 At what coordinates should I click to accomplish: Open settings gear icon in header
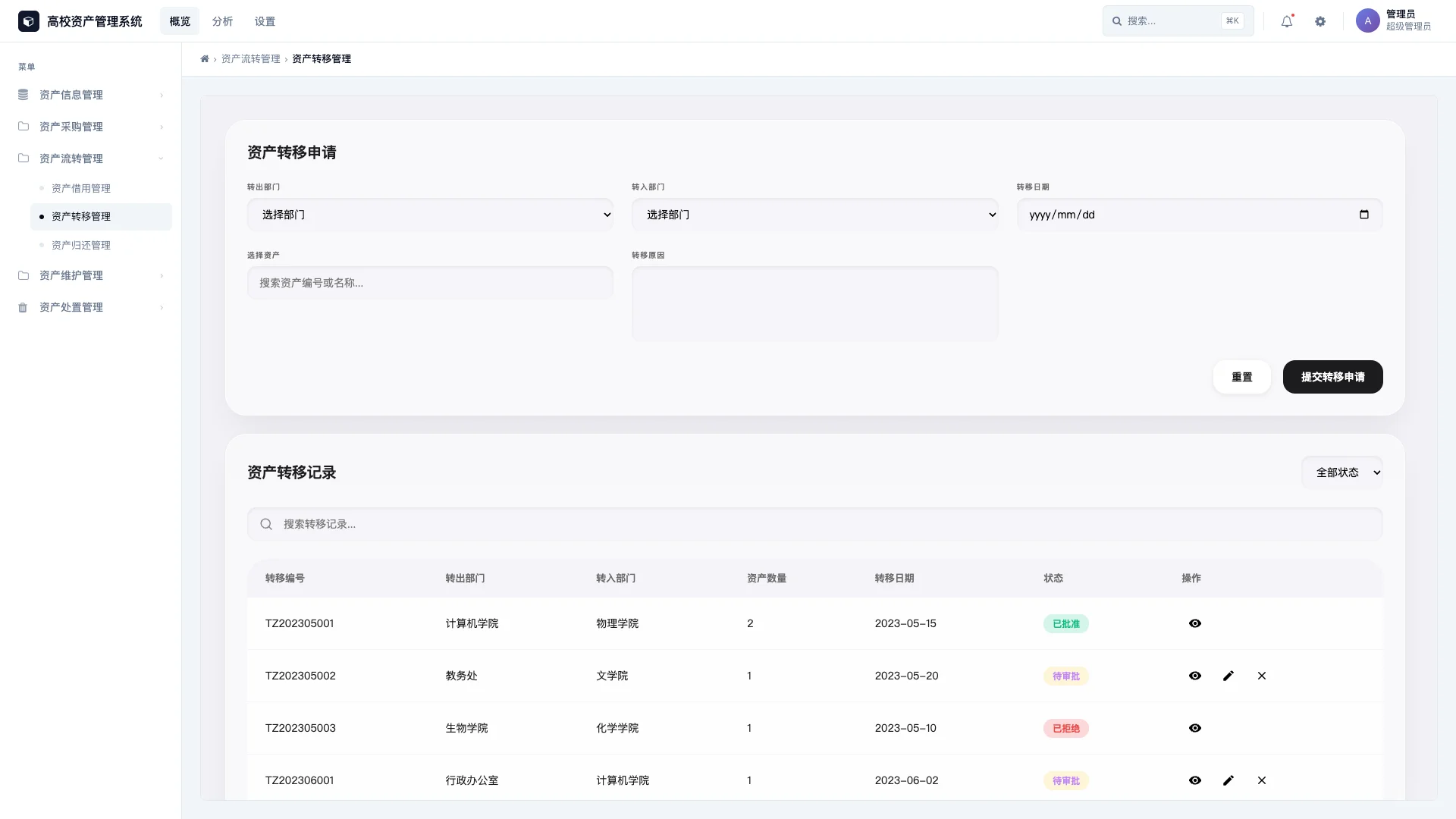[1320, 21]
